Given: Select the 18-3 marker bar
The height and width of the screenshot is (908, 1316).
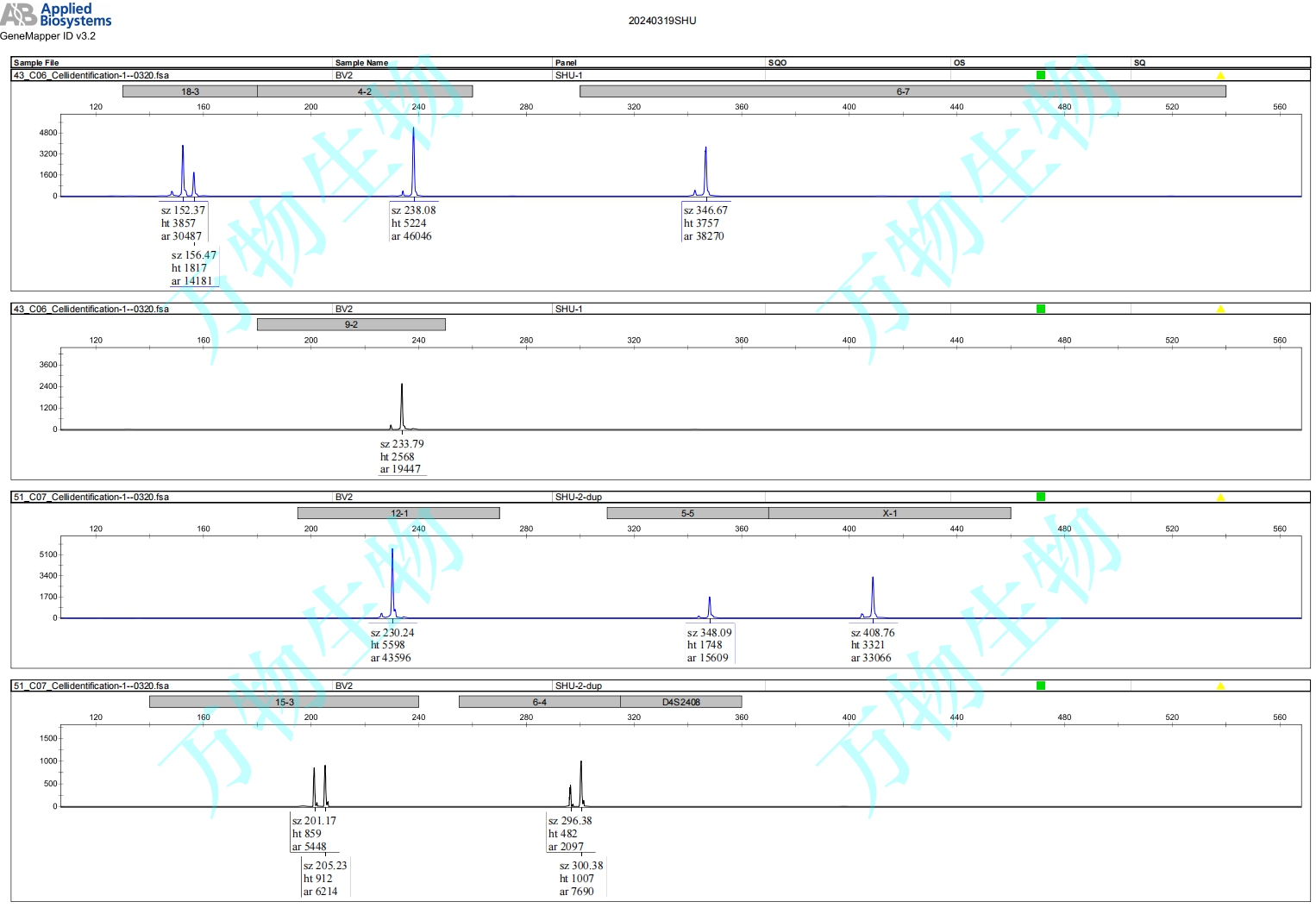Looking at the screenshot, I should click(190, 91).
